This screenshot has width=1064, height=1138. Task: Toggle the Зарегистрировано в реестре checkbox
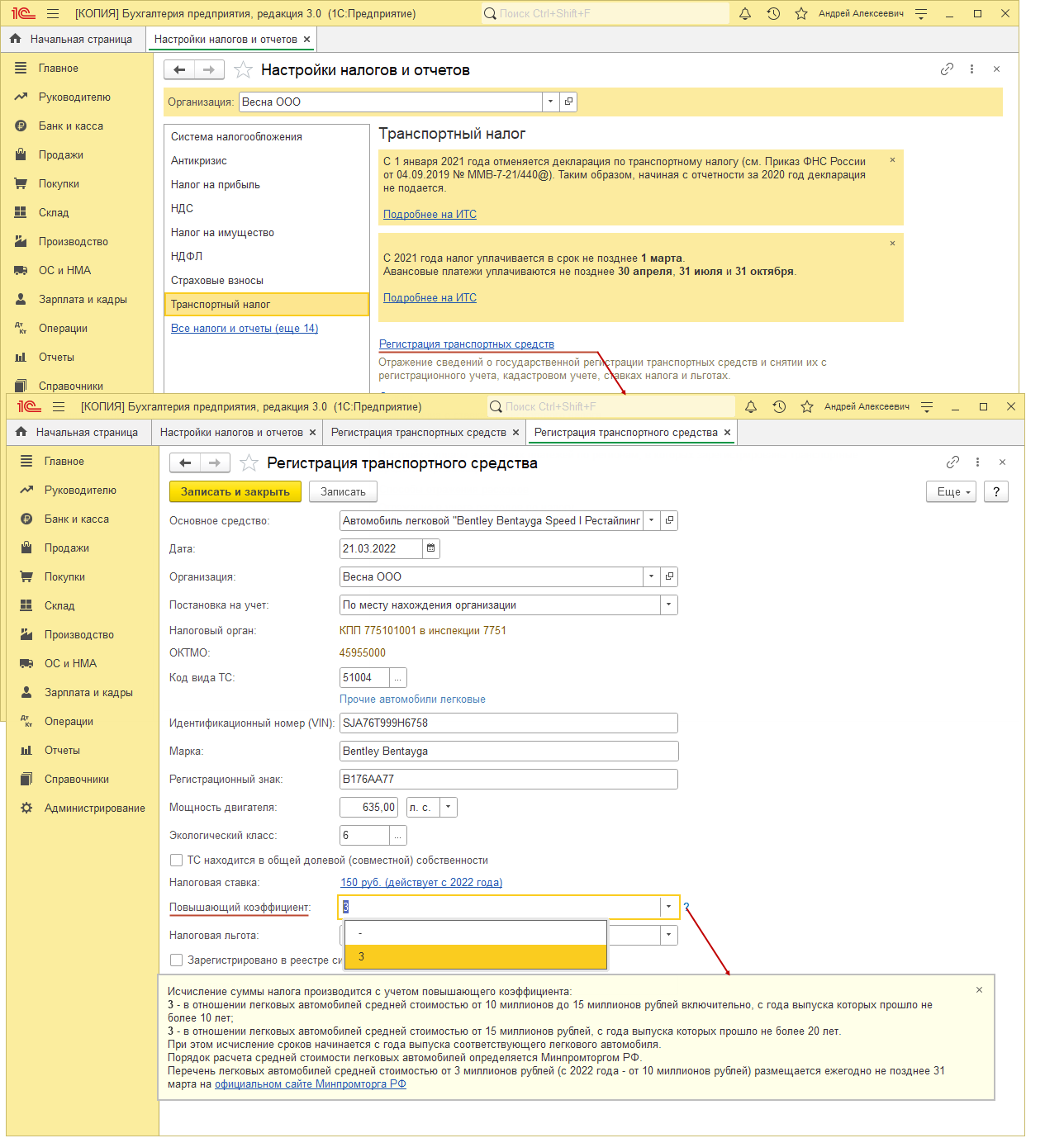coord(176,960)
